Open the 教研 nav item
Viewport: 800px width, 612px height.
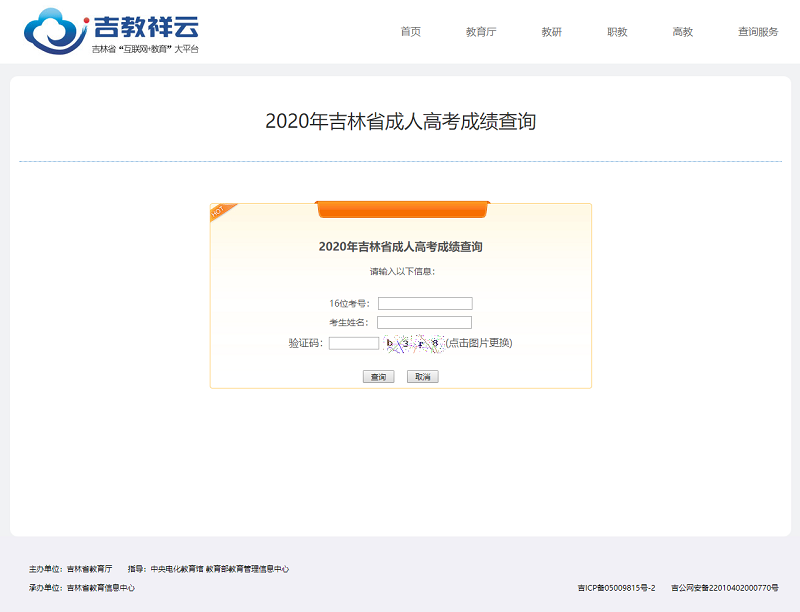coord(552,32)
